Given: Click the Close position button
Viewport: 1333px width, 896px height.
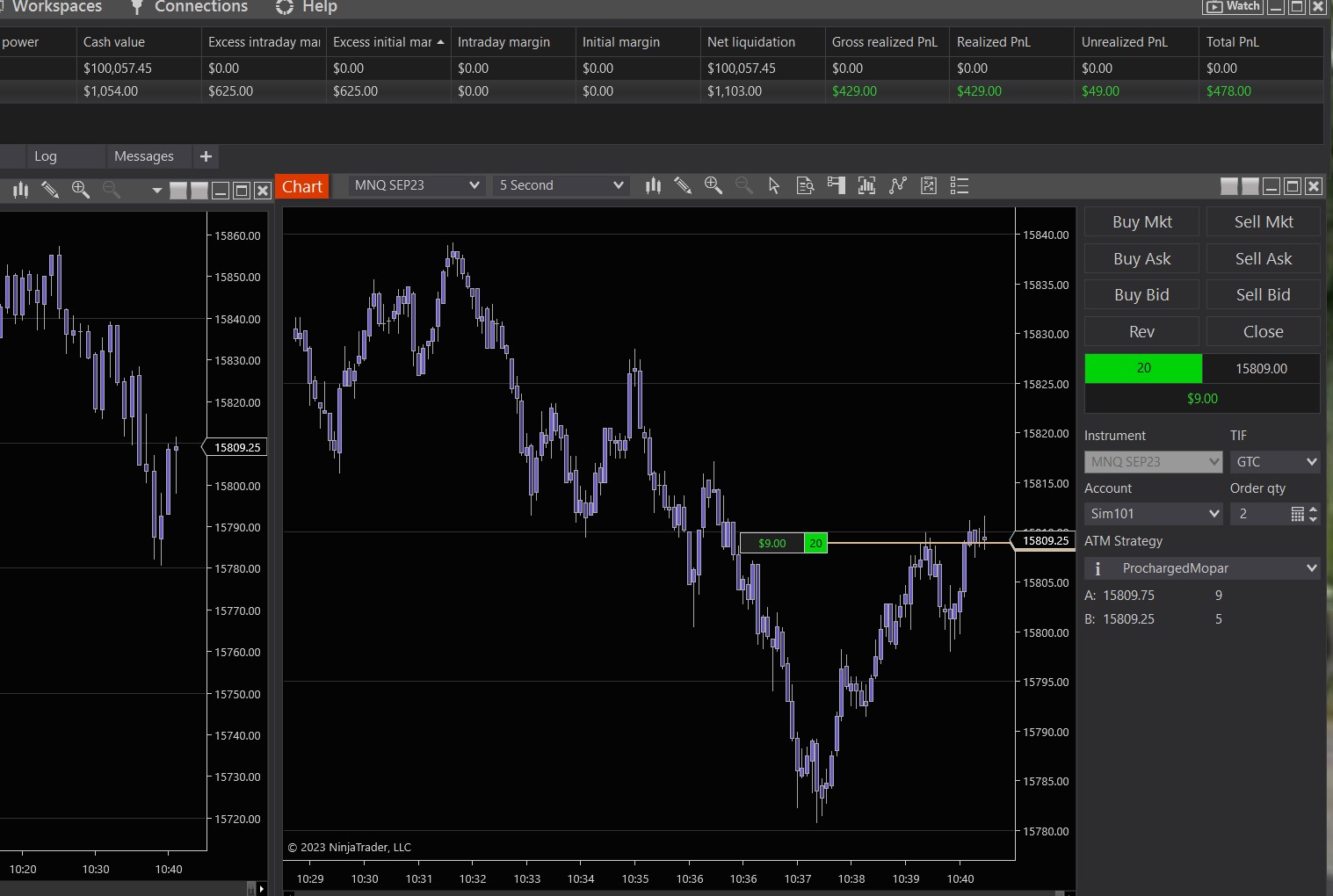Looking at the screenshot, I should point(1263,332).
